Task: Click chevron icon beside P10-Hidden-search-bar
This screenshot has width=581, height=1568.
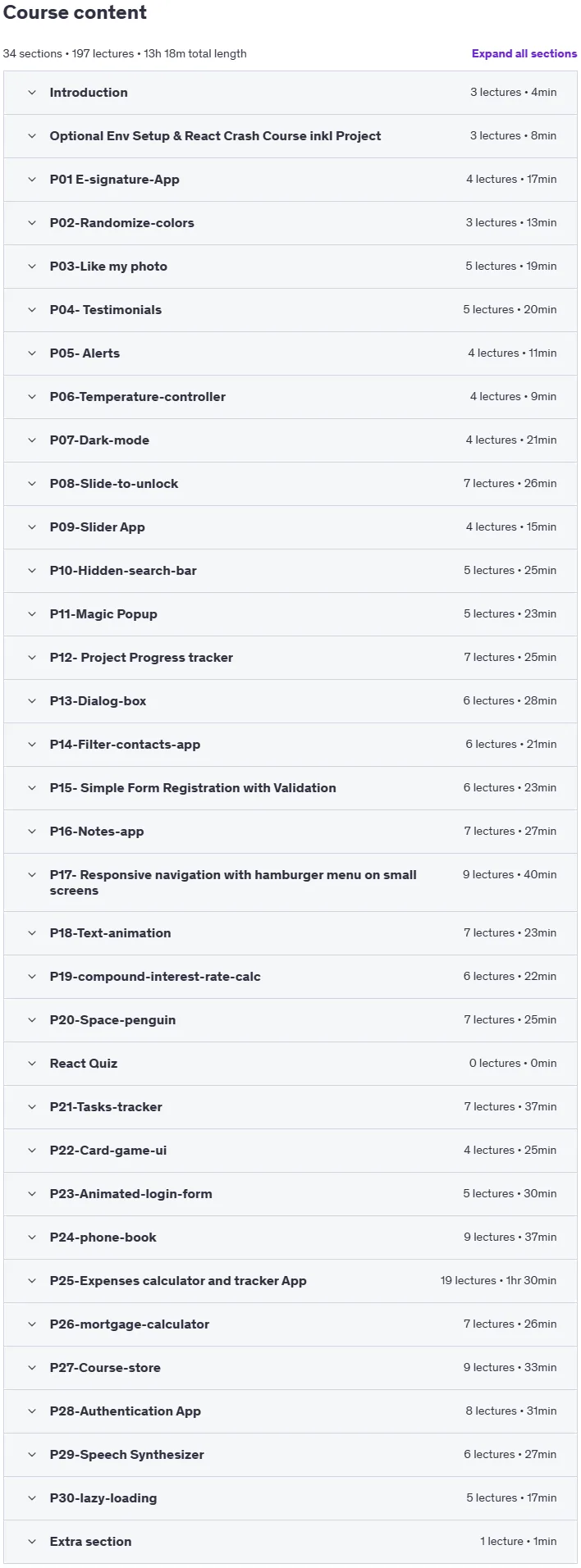Action: (x=32, y=571)
